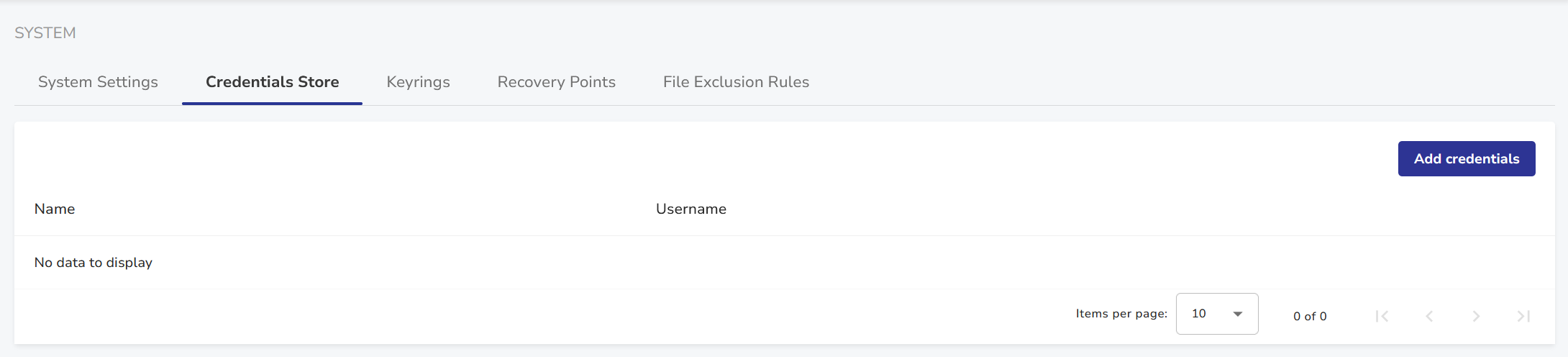1568x357 pixels.
Task: Click the SYSTEM page heading
Action: point(45,33)
